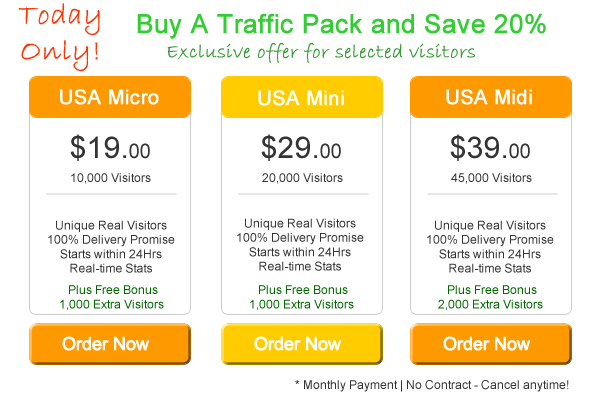Click Order Now under USA Micro
This screenshot has width=600, height=400.
pos(110,344)
